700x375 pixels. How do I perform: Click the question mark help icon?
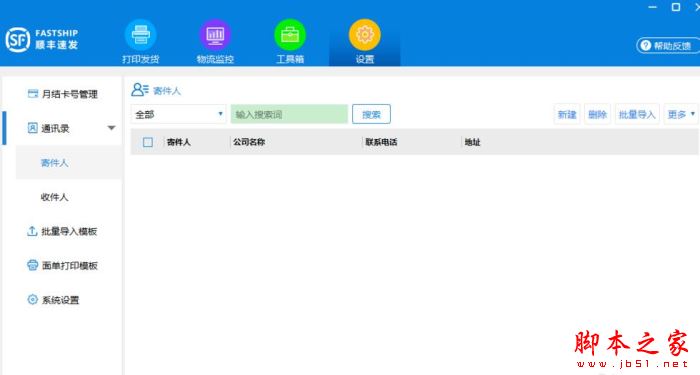click(x=646, y=46)
